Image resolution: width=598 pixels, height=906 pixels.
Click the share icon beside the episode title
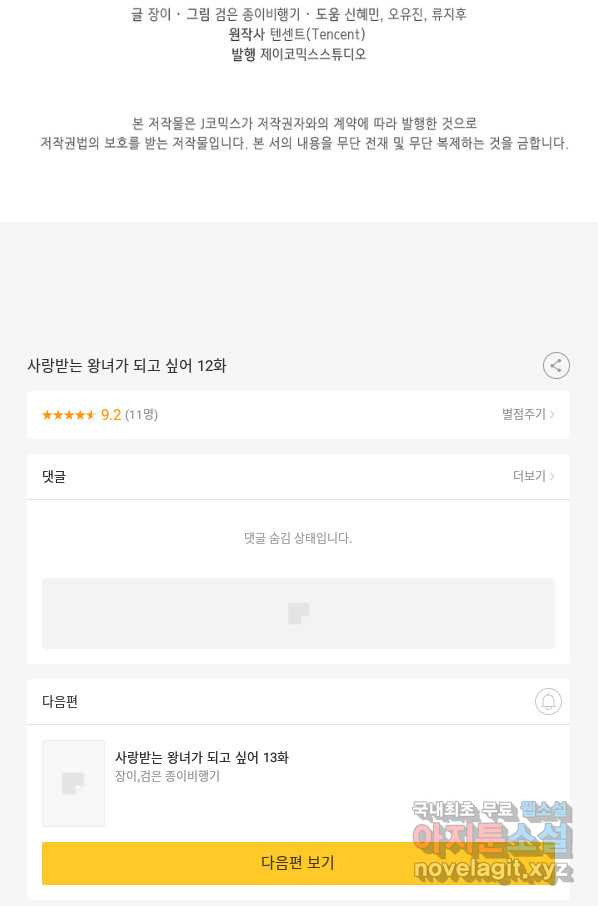coord(556,366)
